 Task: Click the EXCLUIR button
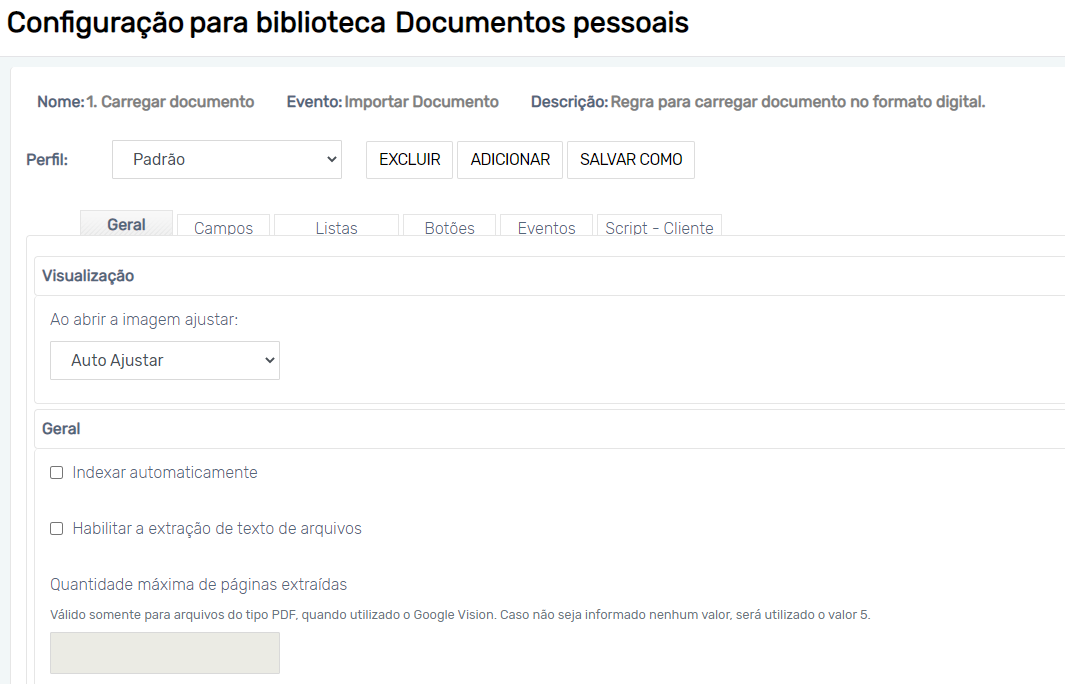pyautogui.click(x=409, y=160)
